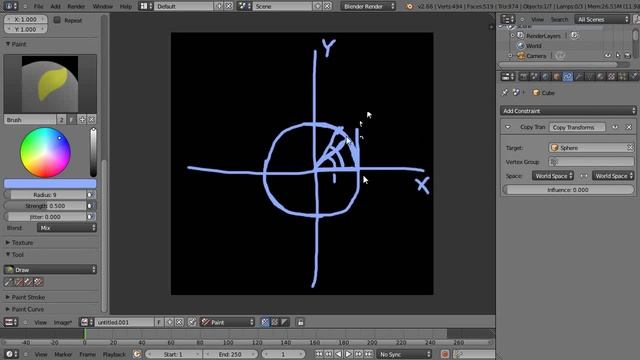Click the timeline editor type clock icon
This screenshot has width=640, height=360.
11,354
